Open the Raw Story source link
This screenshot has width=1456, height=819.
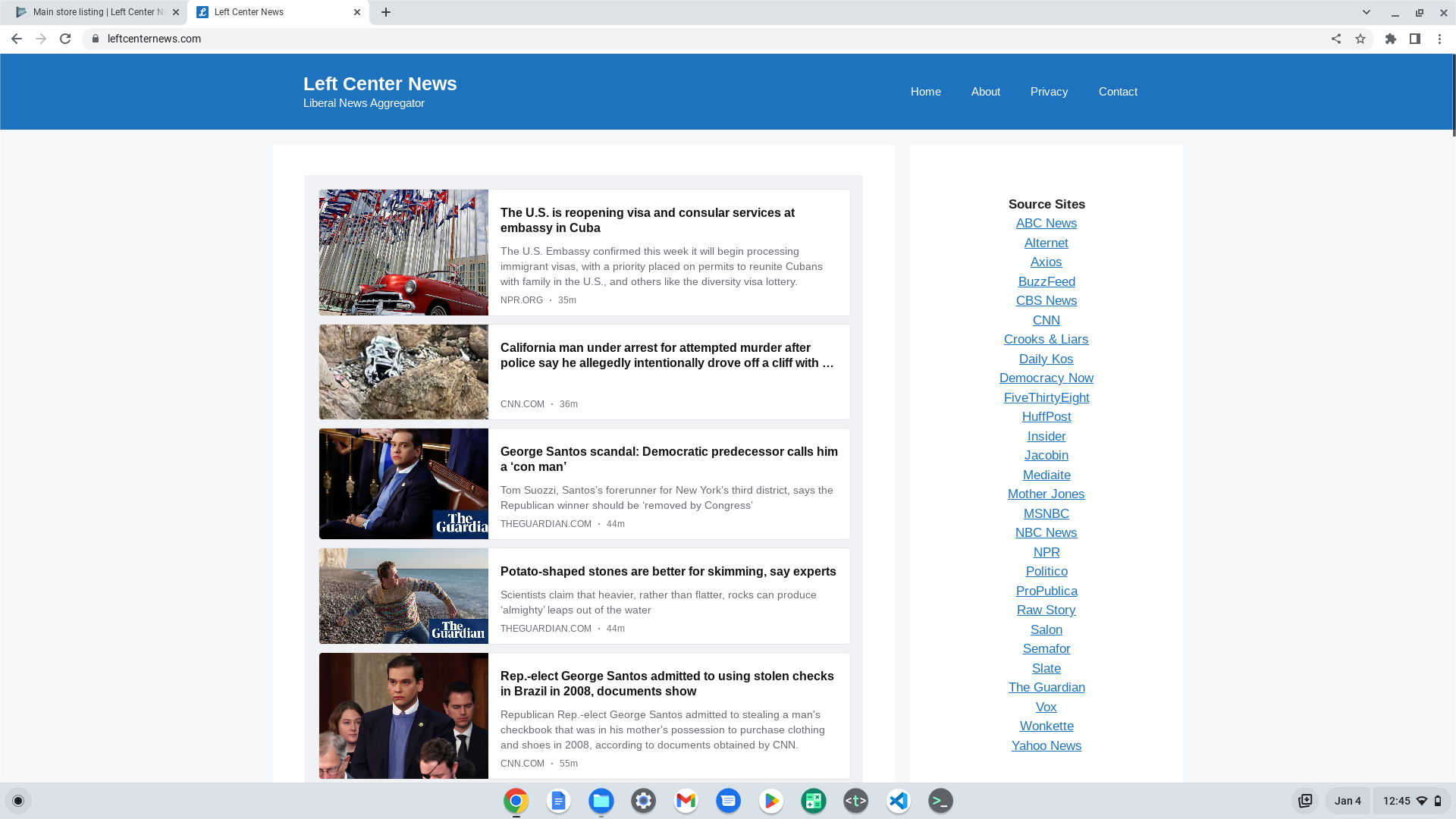coord(1046,610)
